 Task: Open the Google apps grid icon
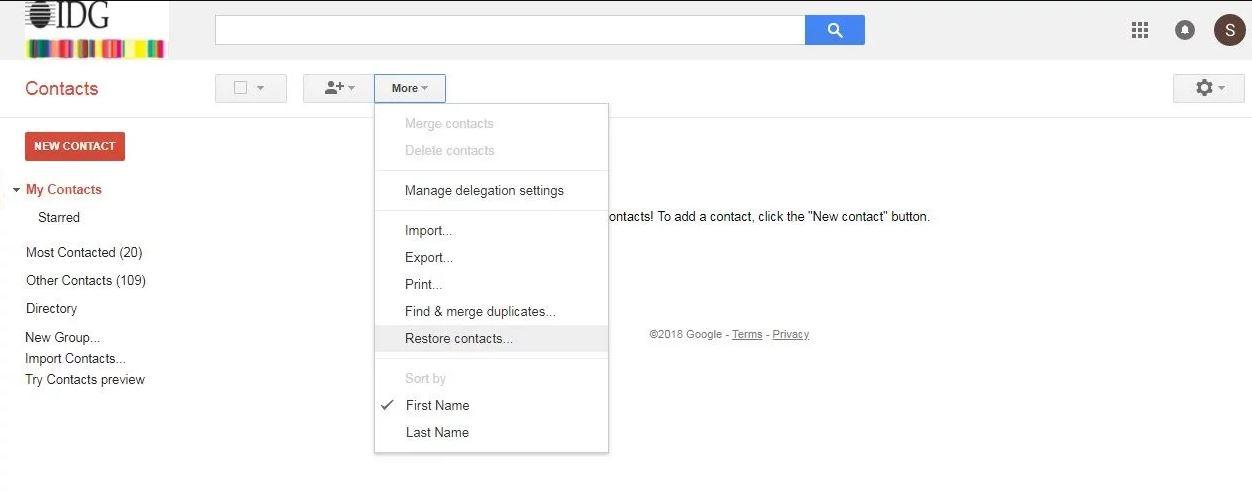(1140, 30)
